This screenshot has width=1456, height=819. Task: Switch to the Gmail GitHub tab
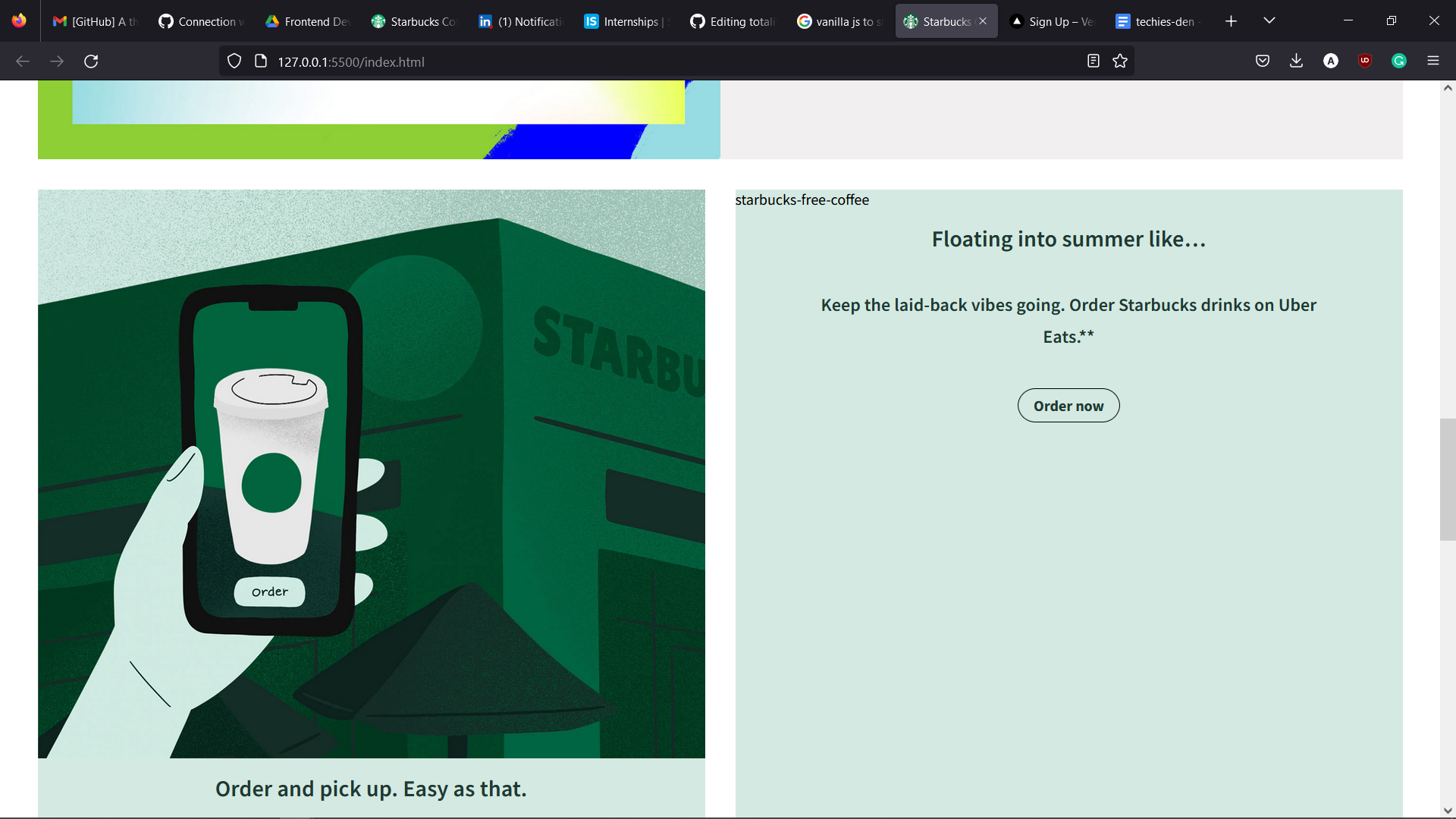point(94,21)
